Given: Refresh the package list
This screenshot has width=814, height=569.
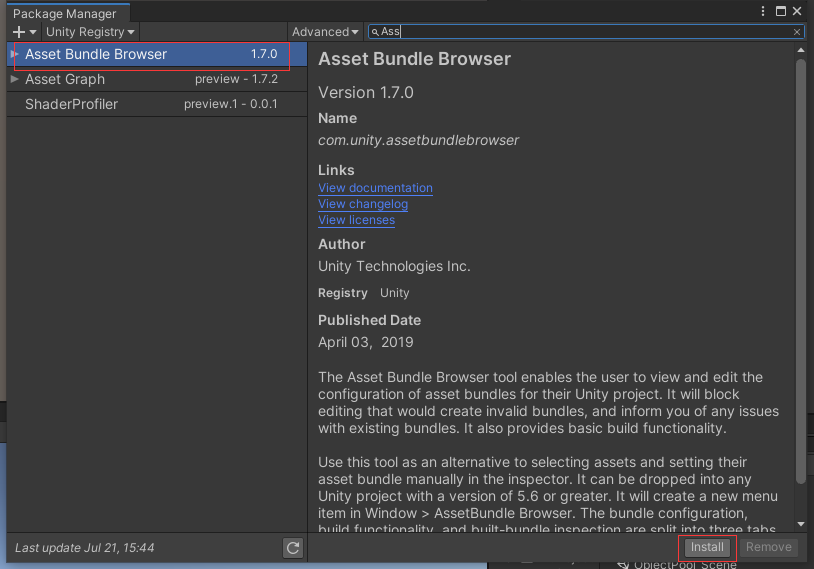Looking at the screenshot, I should coord(293,548).
